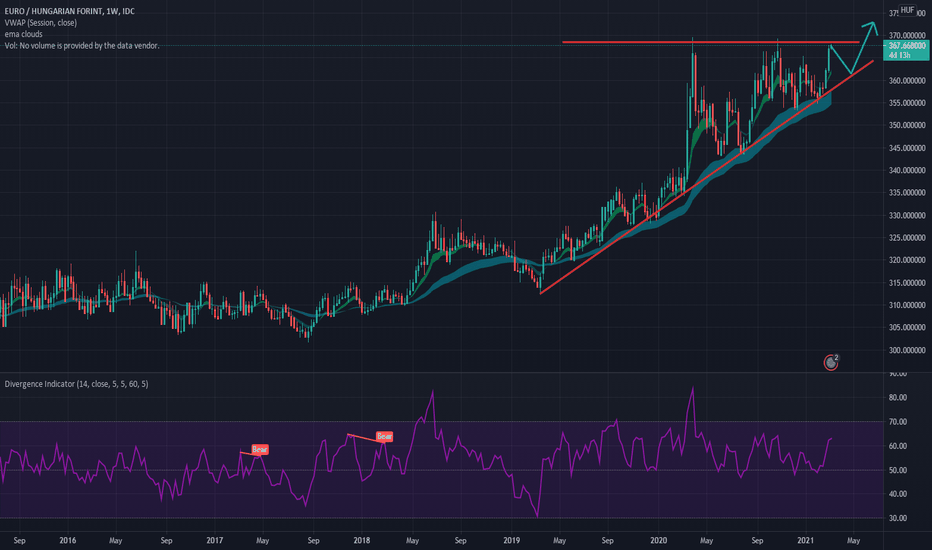Click the 310.000000 price axis label
Image resolution: width=932 pixels, height=550 pixels.
[x=907, y=305]
